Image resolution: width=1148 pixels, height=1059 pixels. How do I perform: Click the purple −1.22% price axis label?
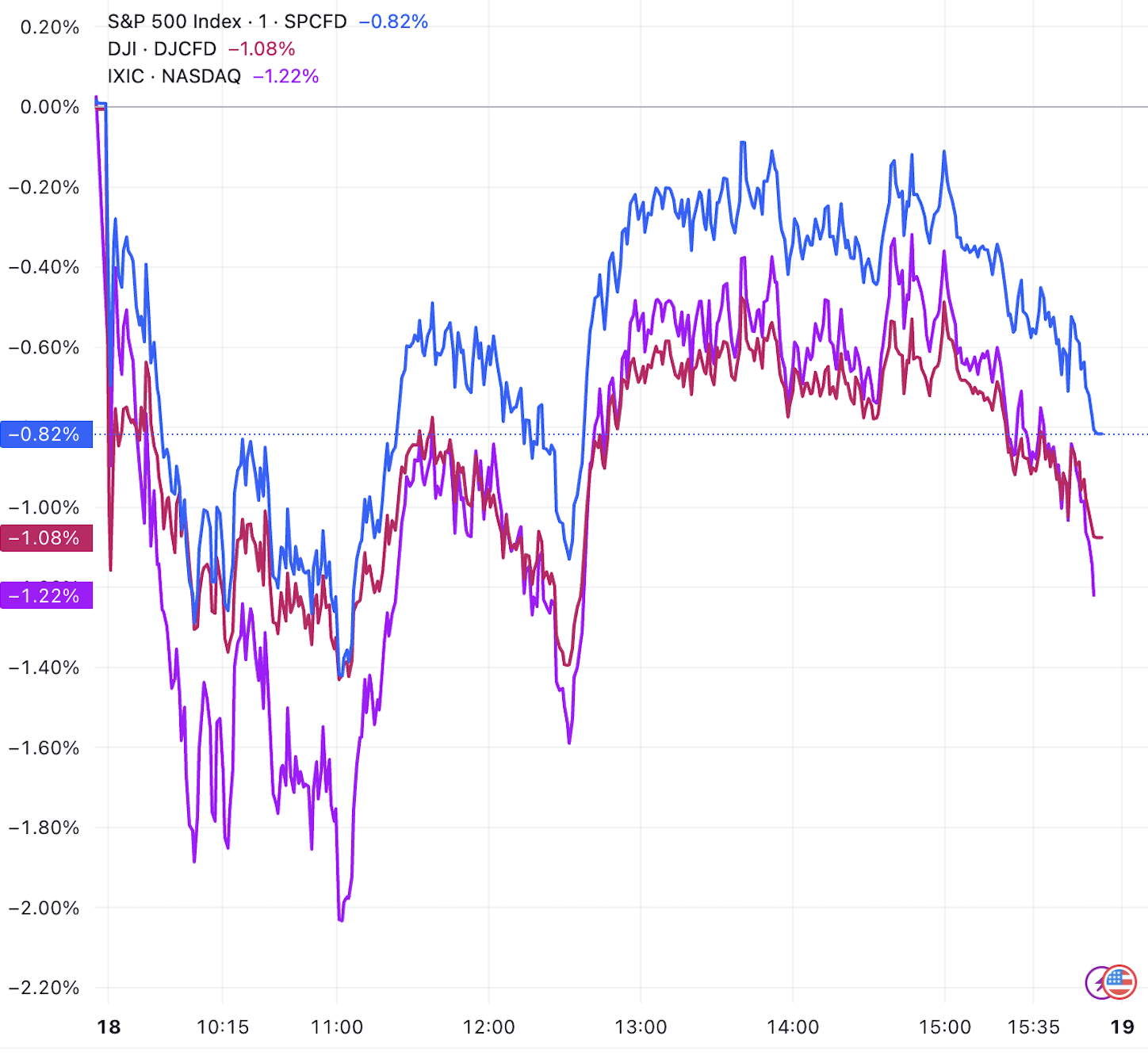click(46, 595)
